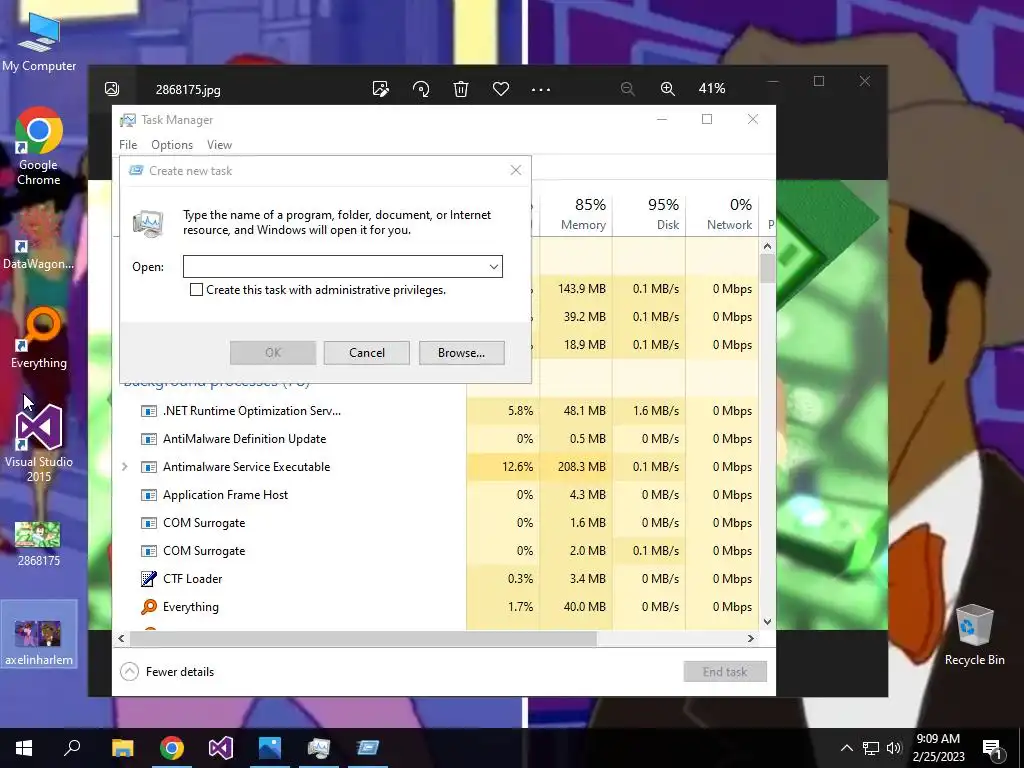Sort by Disk column header

(x=649, y=214)
